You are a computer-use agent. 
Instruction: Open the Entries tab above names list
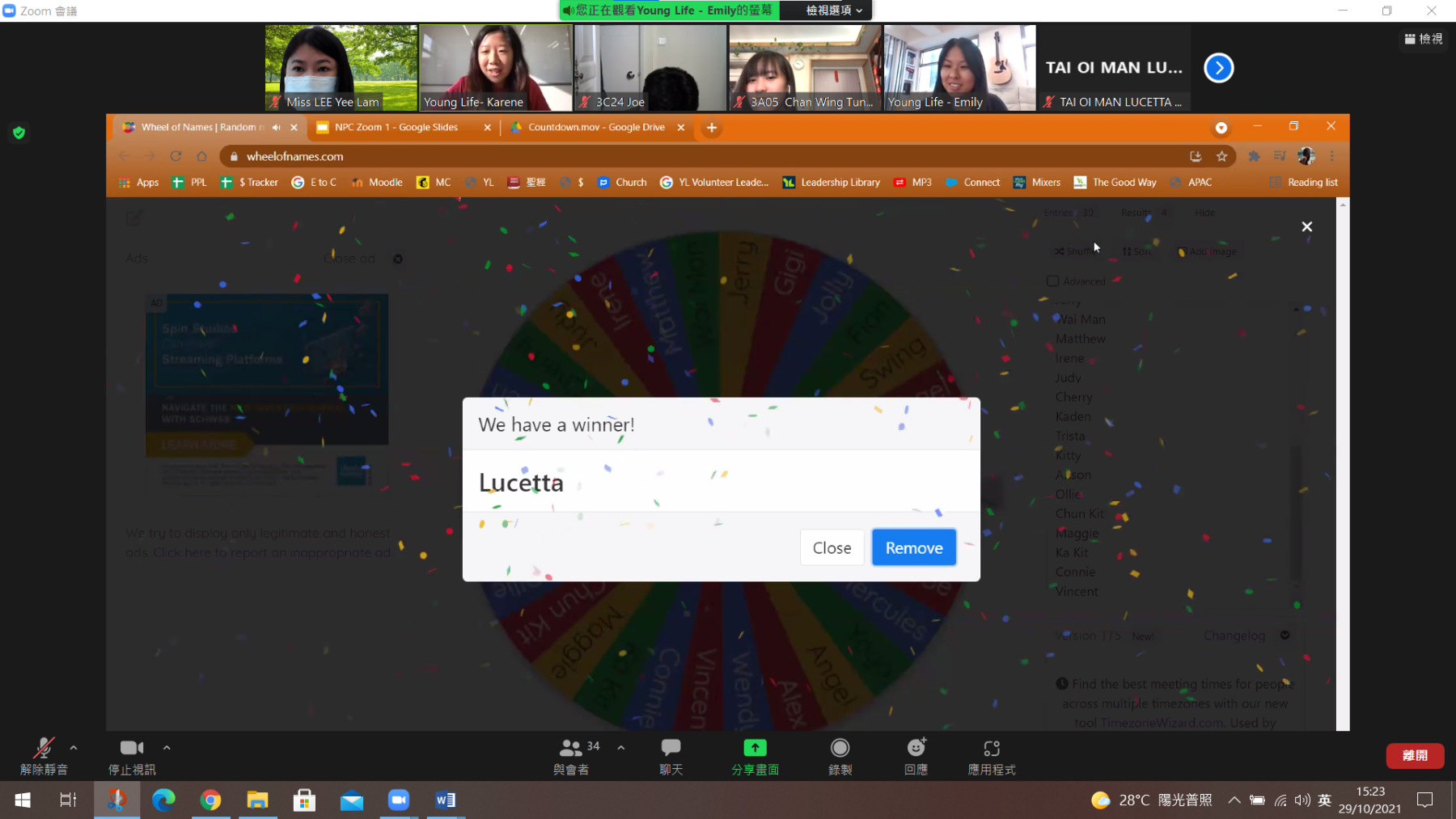(x=1069, y=213)
